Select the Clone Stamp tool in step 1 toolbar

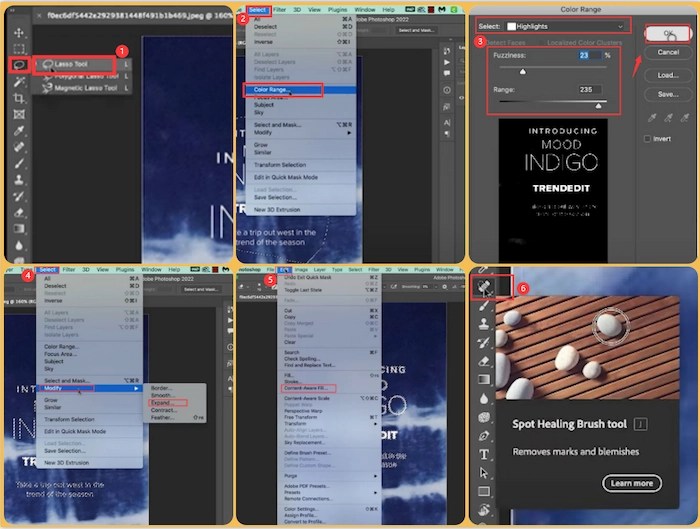(19, 180)
